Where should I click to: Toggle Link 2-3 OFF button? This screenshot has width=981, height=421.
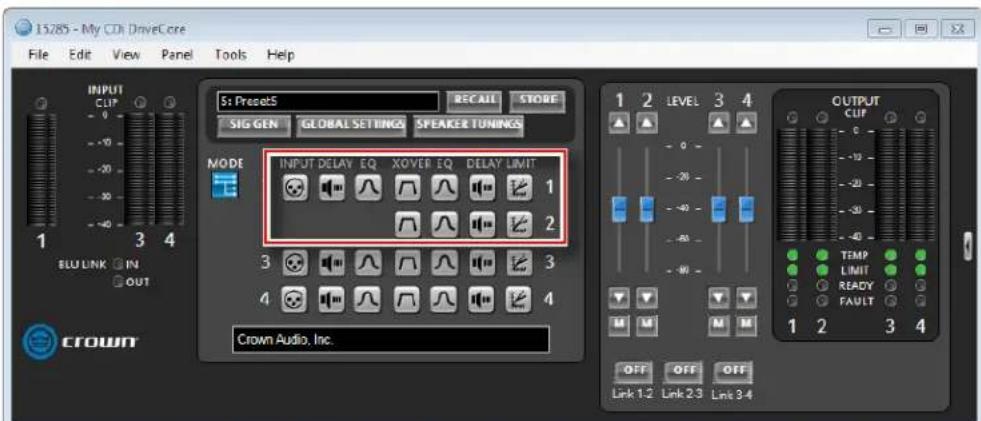[684, 372]
